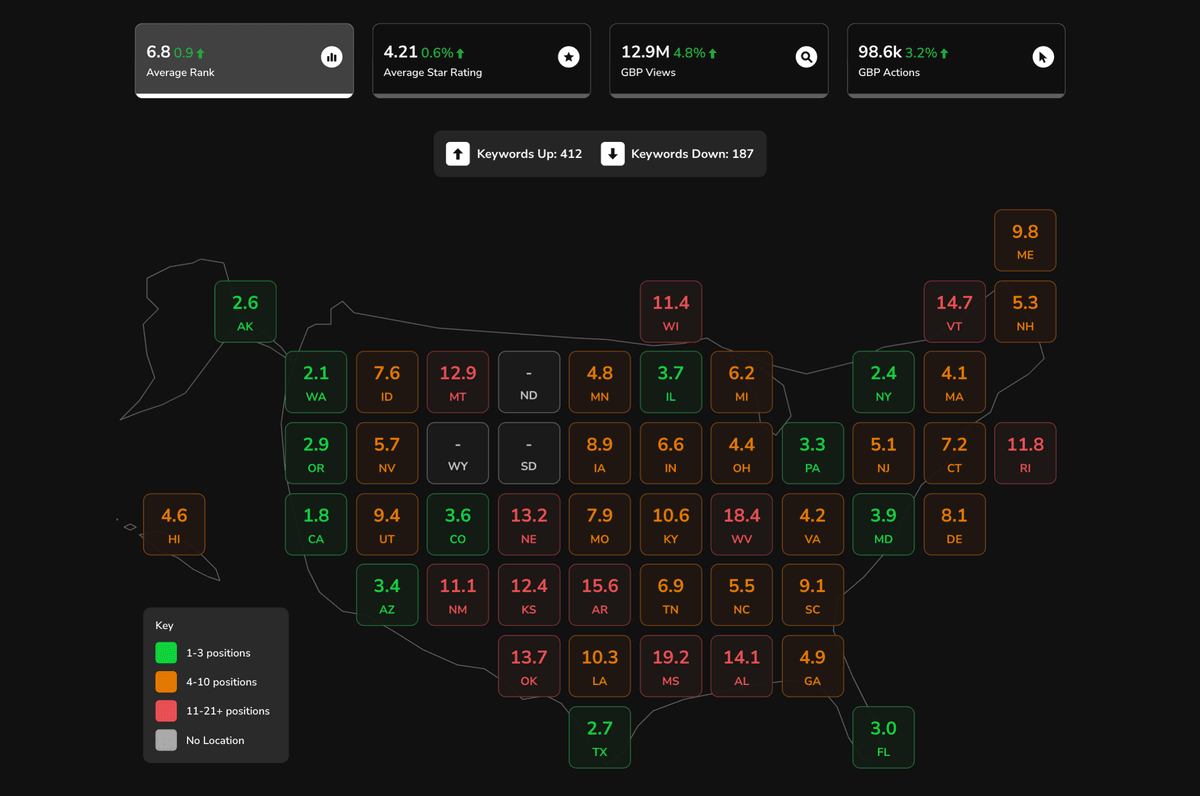Switch to the Average Star Rating tab
The image size is (1200, 796).
point(482,61)
